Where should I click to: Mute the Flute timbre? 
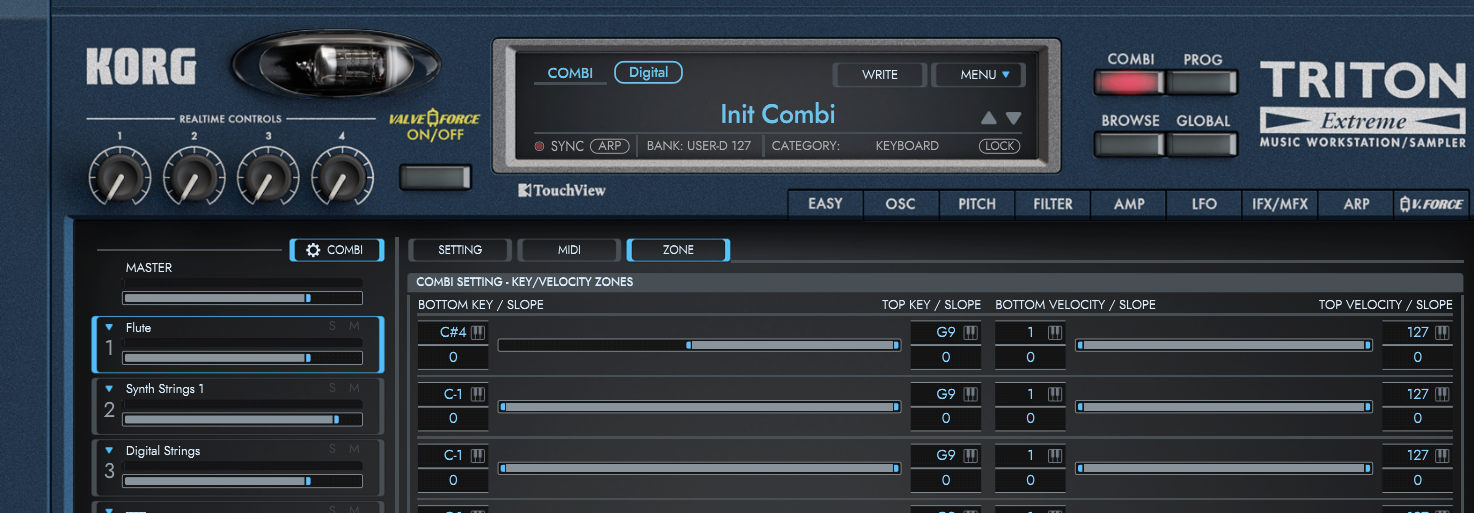(354, 327)
